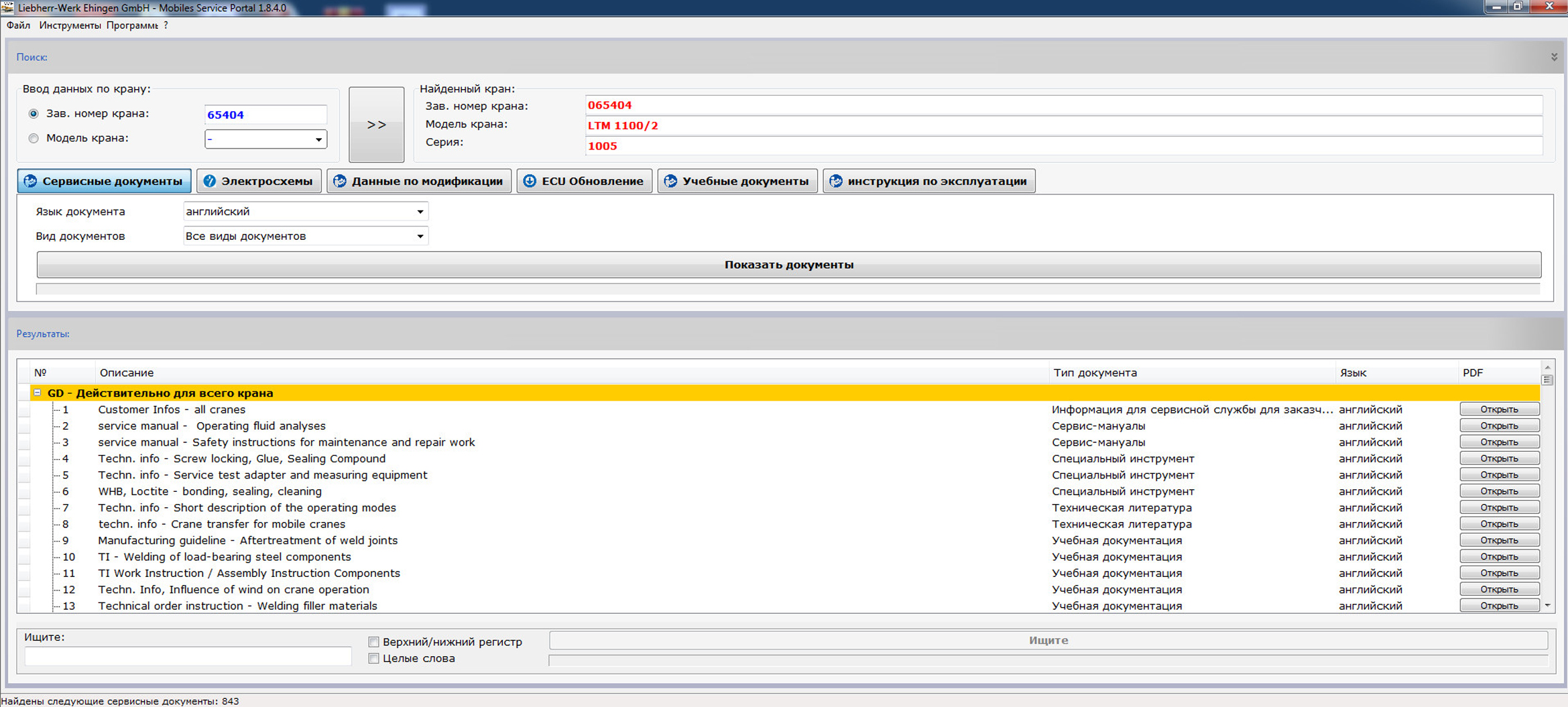Click the инструкция по эксплуатации icon
The image size is (1568, 707).
836,181
